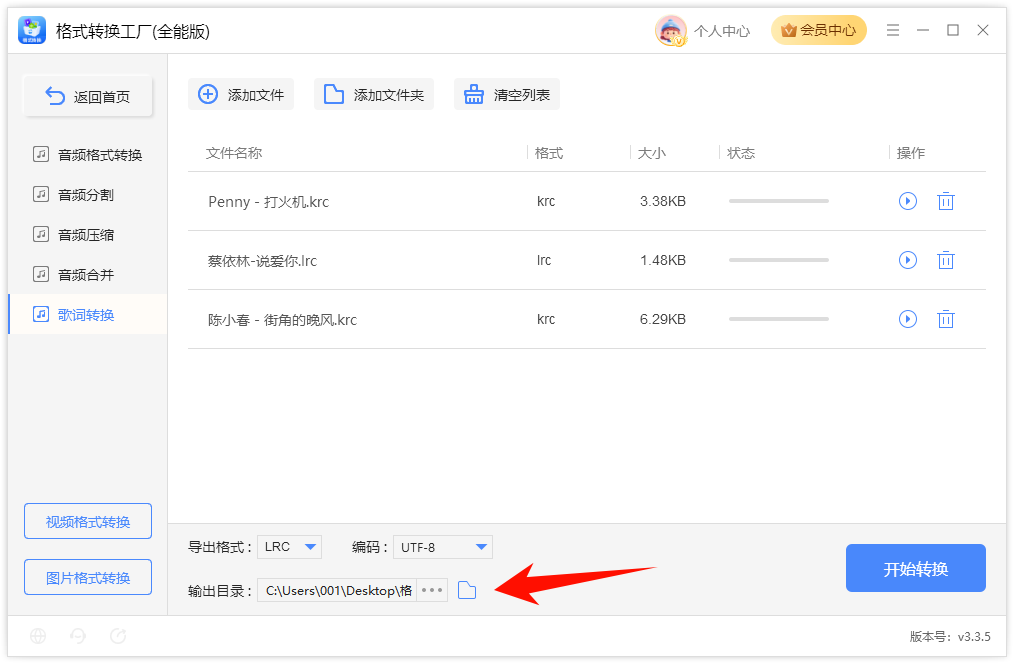
Task: Click 图片格式转换 button
Action: (88, 577)
